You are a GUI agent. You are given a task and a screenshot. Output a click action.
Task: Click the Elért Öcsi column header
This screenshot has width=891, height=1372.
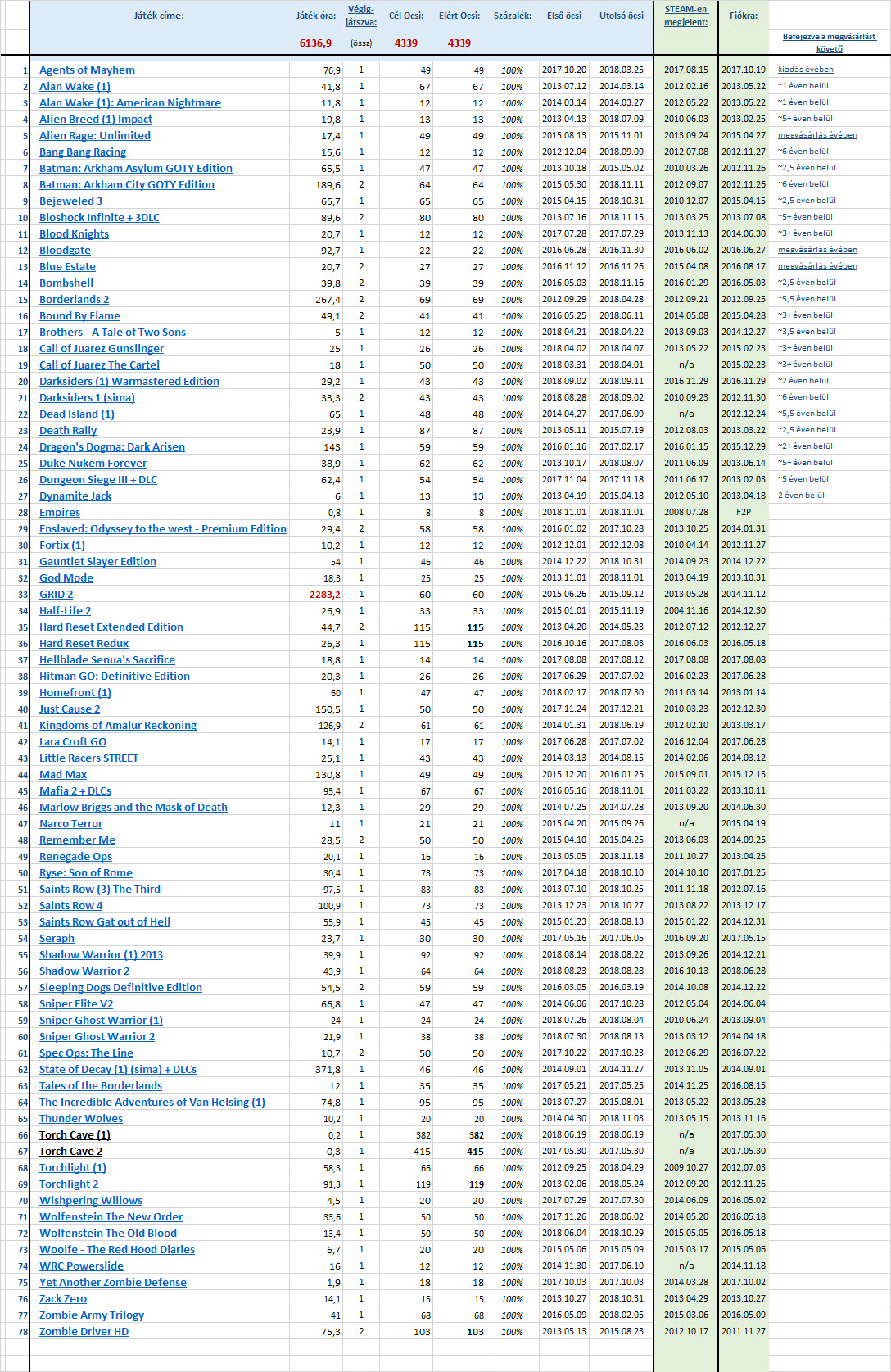459,16
